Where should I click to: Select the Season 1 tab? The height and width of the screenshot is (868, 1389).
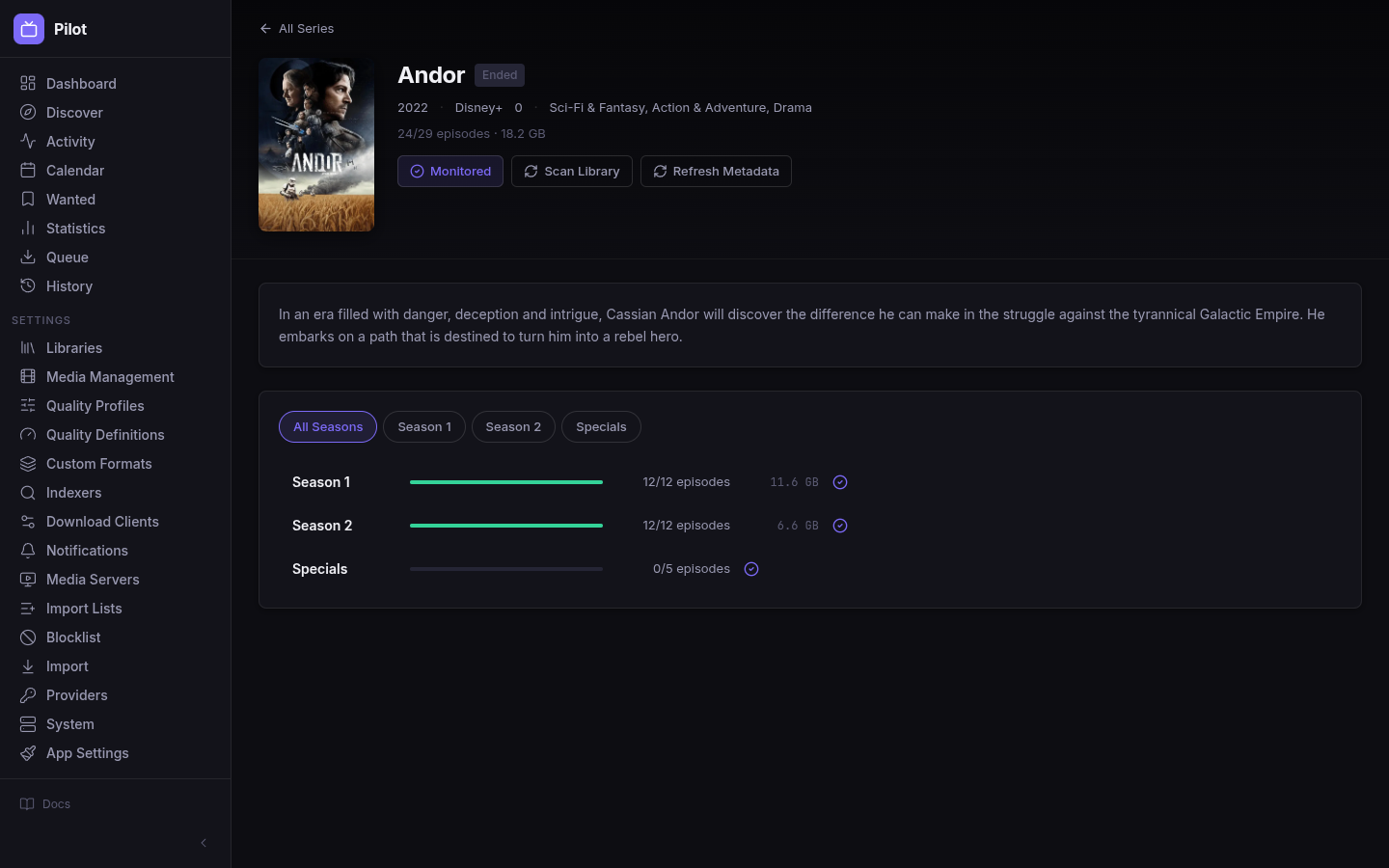(x=424, y=427)
